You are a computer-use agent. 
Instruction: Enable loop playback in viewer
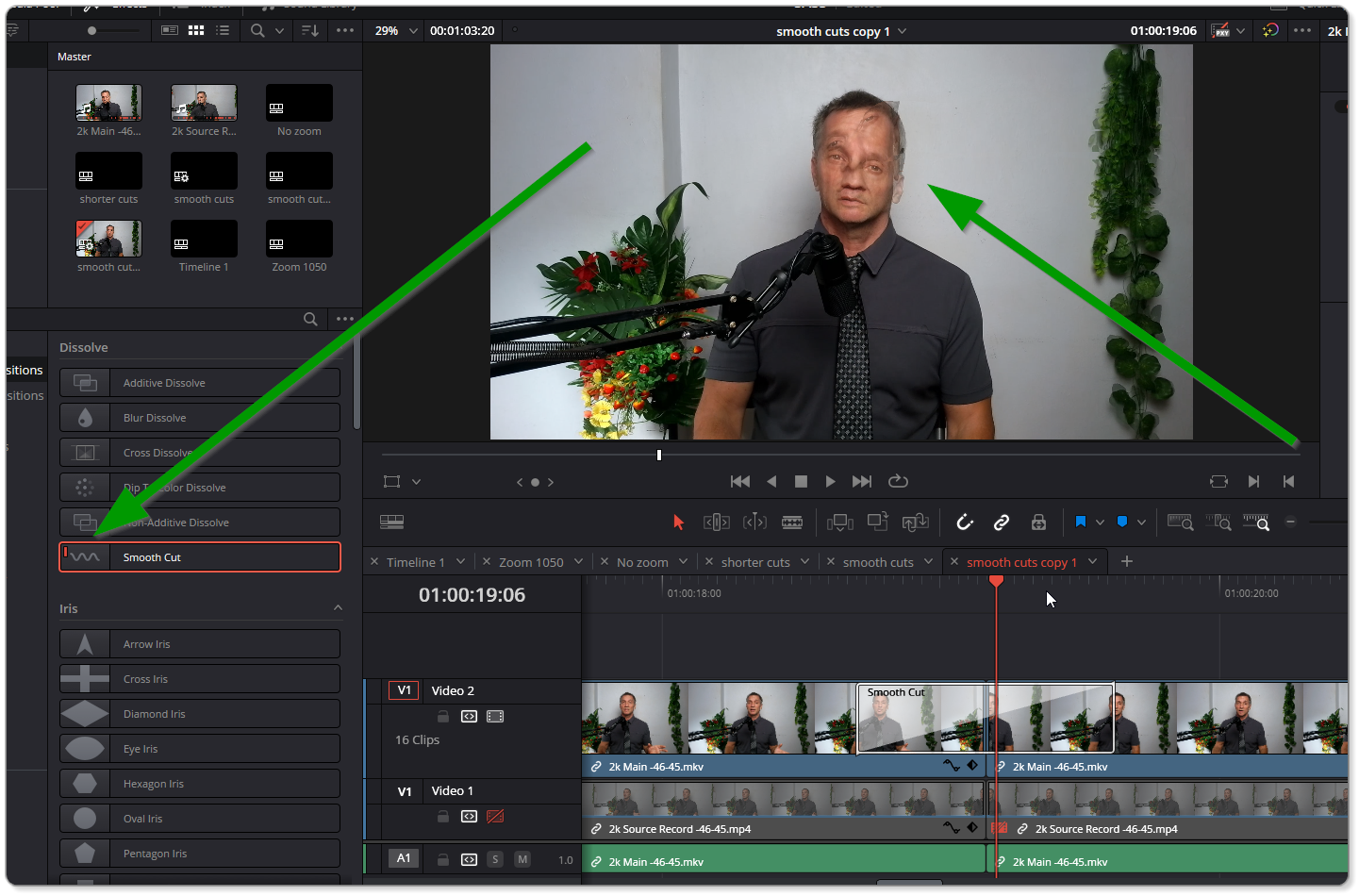pos(898,481)
